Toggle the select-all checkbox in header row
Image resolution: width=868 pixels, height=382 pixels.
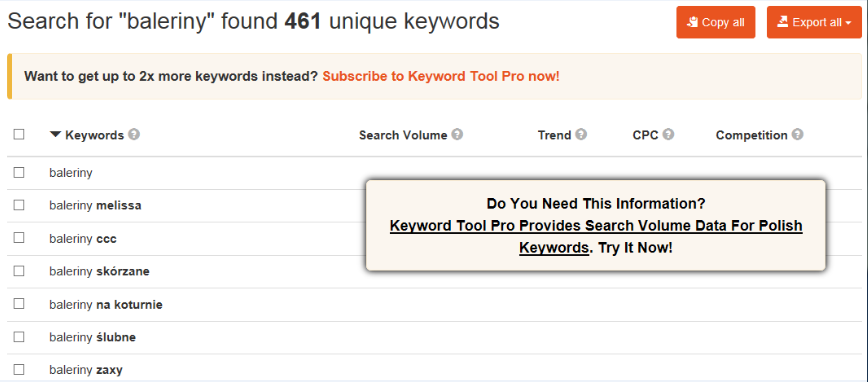click(x=19, y=135)
